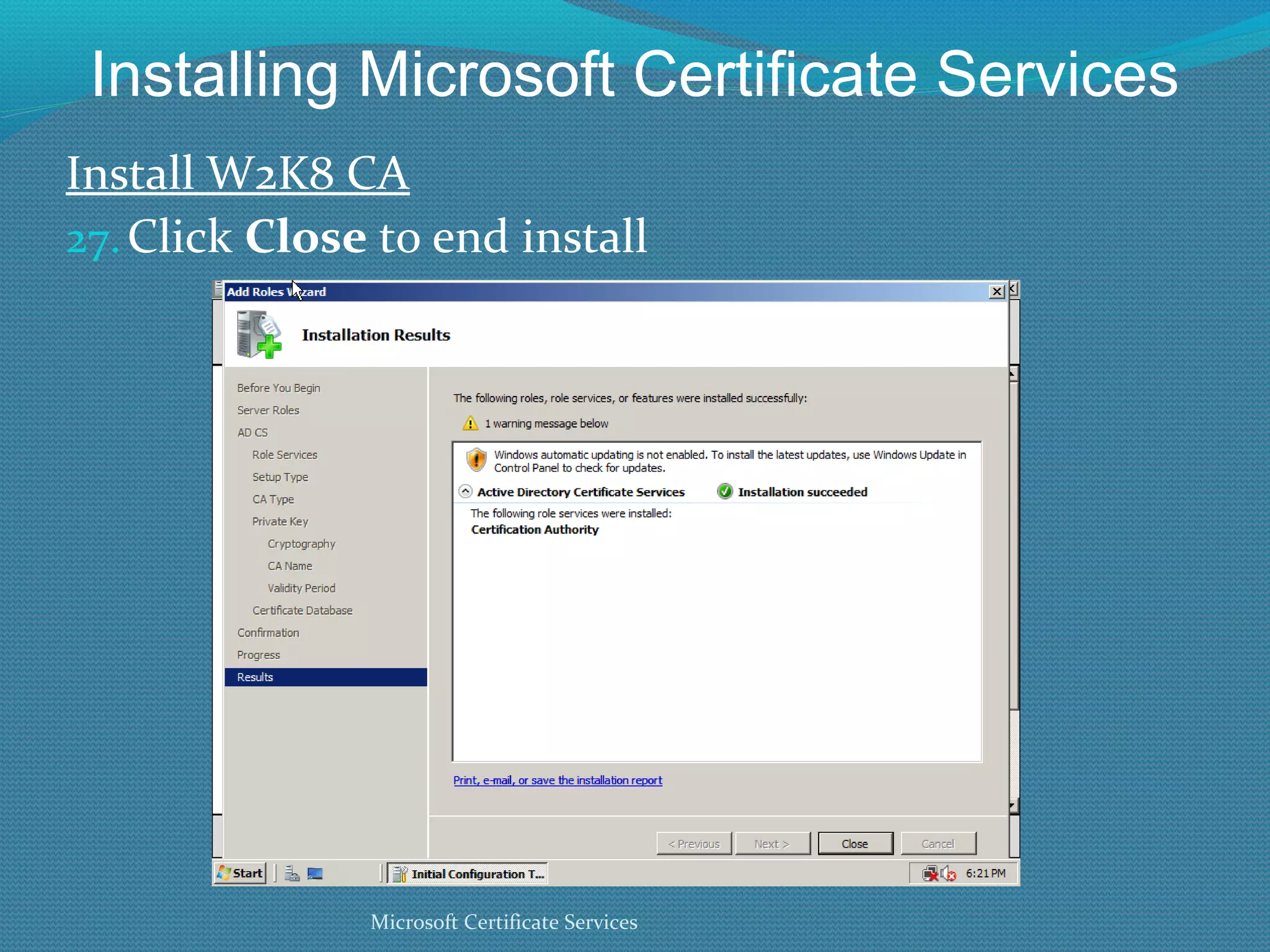Select Server Roles in the wizard steps
Viewport: 1270px width, 952px height.
[268, 410]
